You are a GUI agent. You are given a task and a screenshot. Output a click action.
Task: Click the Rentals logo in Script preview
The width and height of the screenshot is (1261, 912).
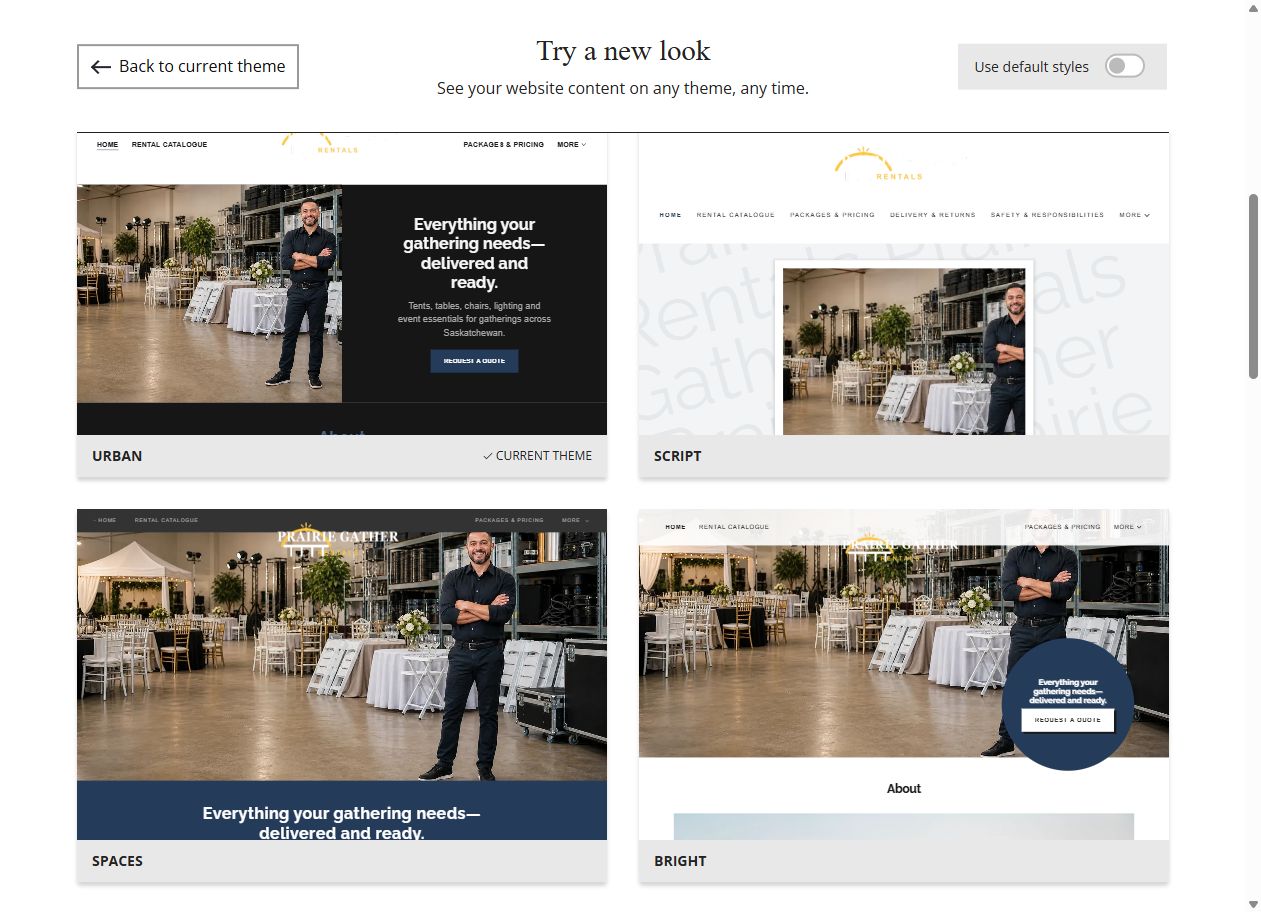pyautogui.click(x=880, y=165)
